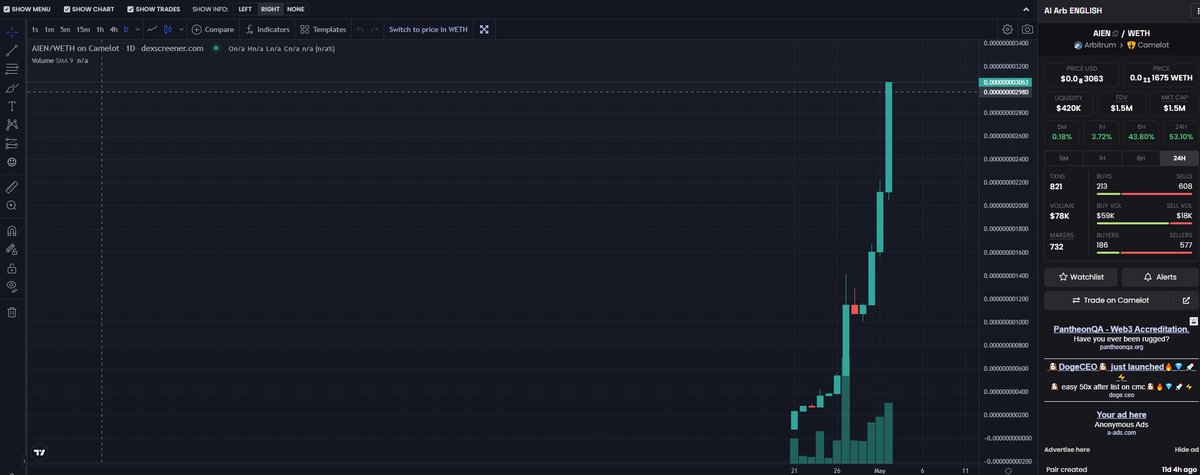1200x475 pixels.
Task: Open the Templates menu
Action: tap(324, 30)
